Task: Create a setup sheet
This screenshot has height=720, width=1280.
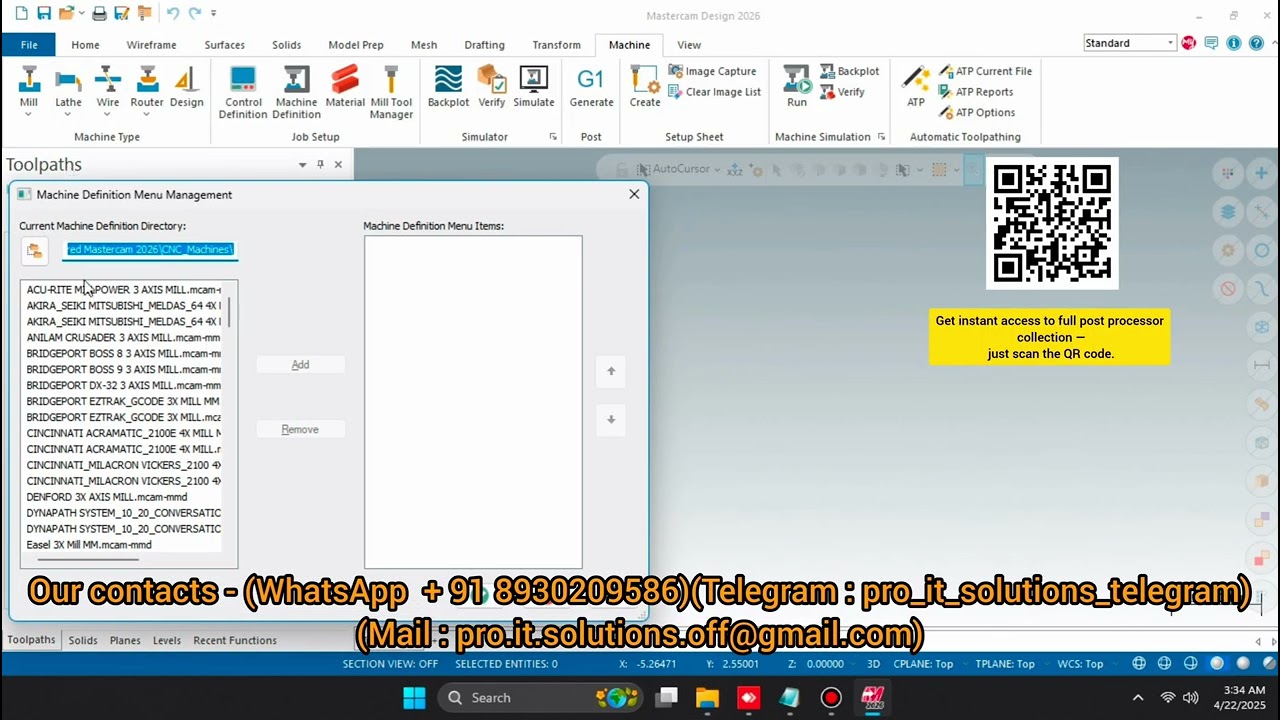Action: coord(645,87)
